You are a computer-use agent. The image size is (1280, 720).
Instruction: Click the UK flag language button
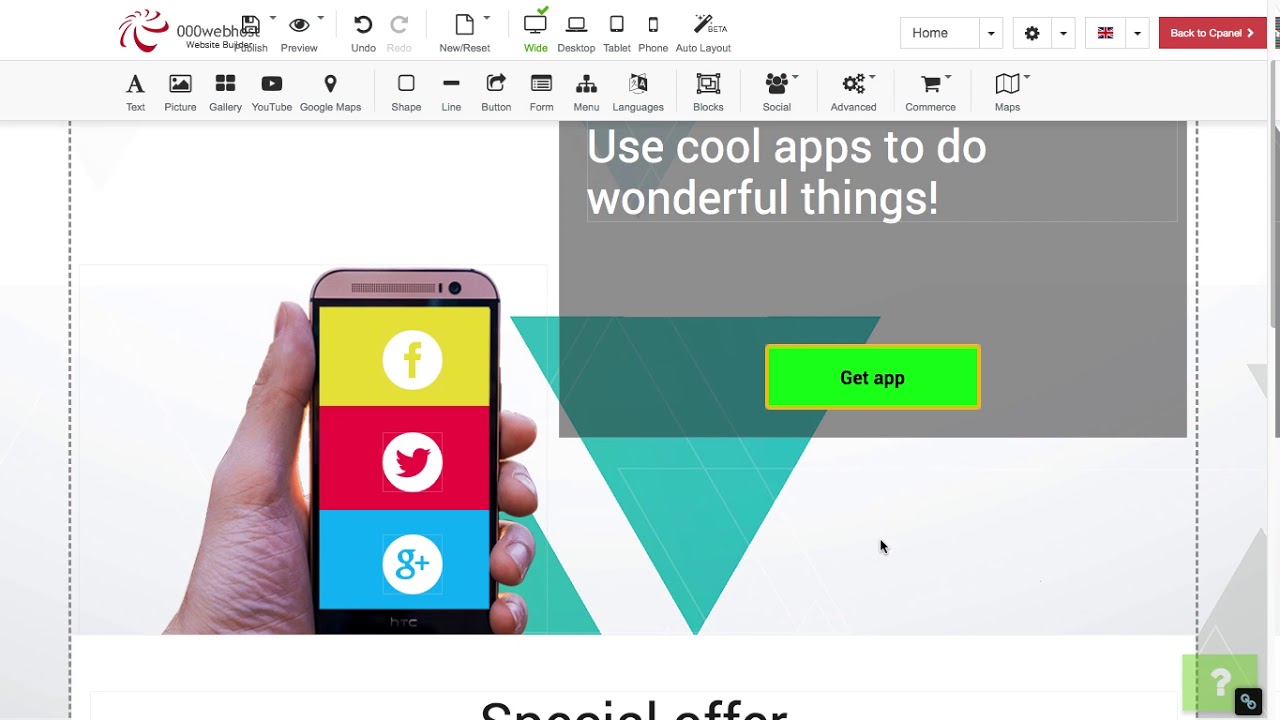click(x=1105, y=33)
